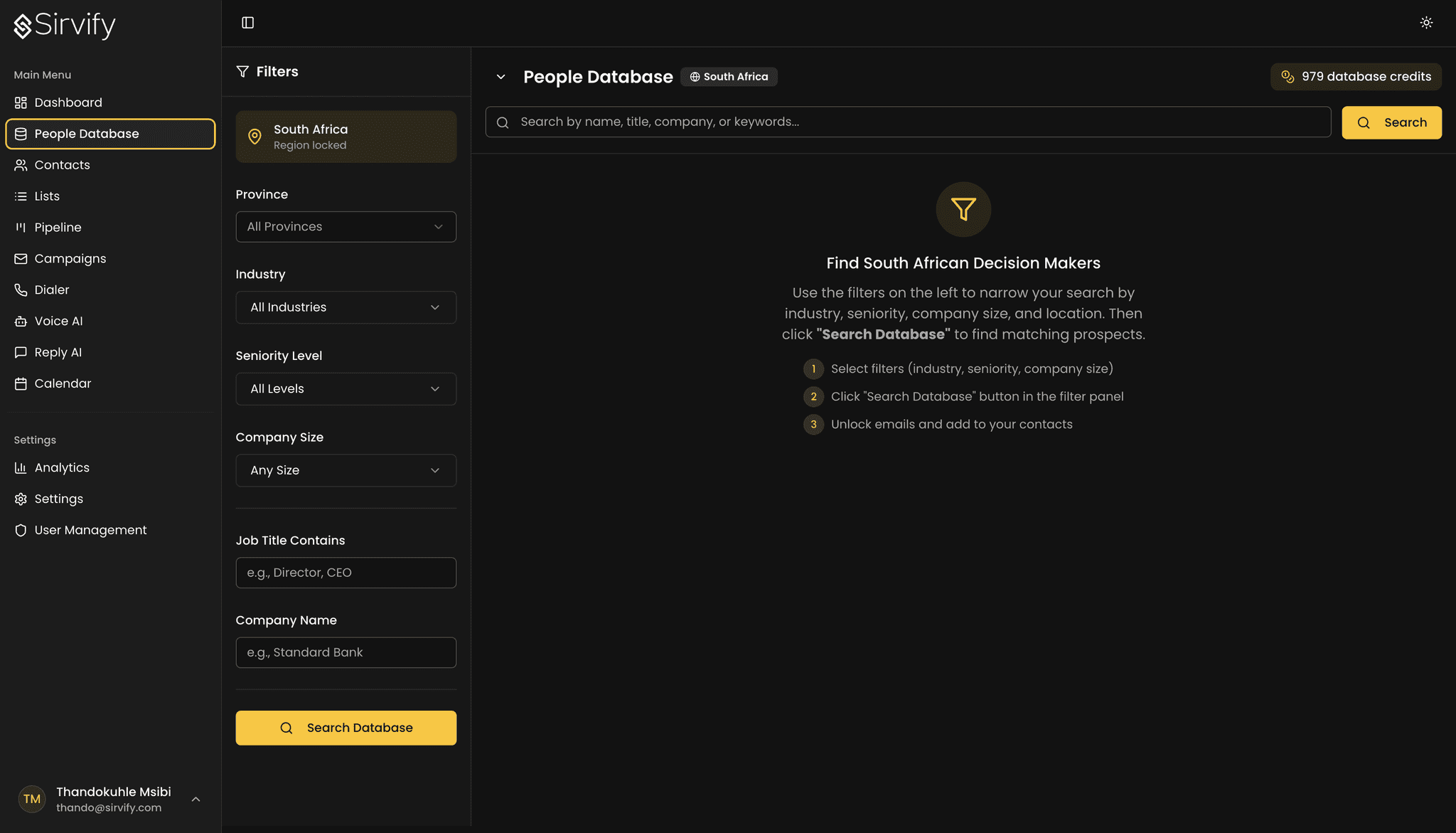This screenshot has width=1456, height=833.
Task: Click the sidebar collapse panel icon
Action: pyautogui.click(x=247, y=23)
